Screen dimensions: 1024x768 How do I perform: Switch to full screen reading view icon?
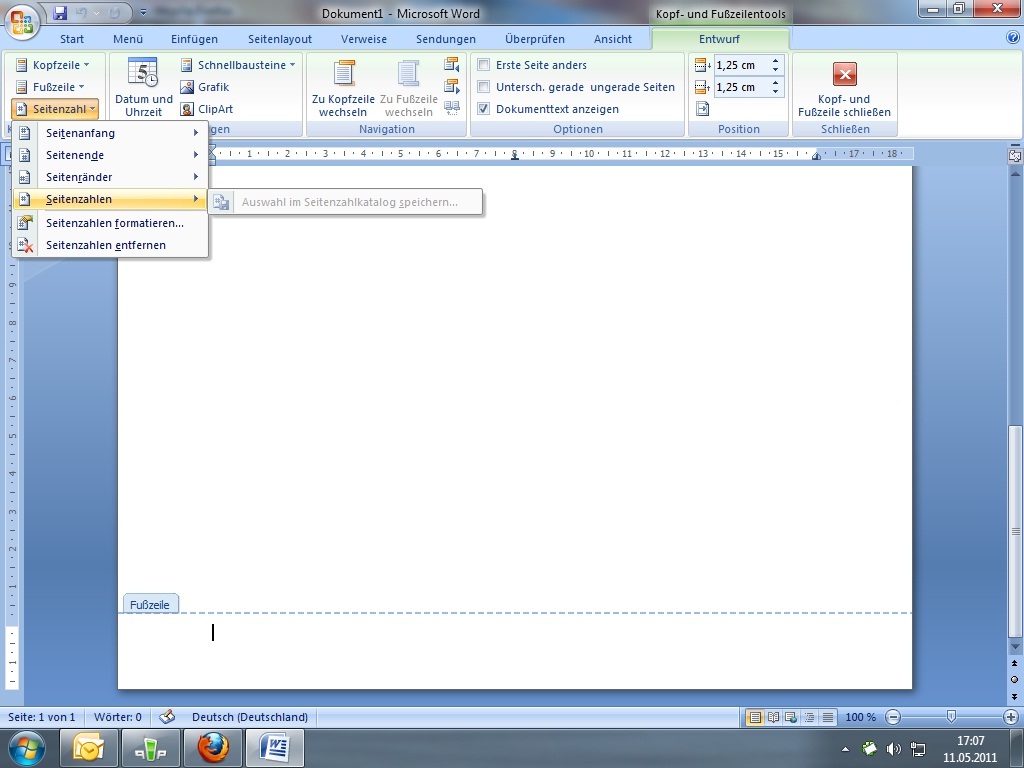773,717
